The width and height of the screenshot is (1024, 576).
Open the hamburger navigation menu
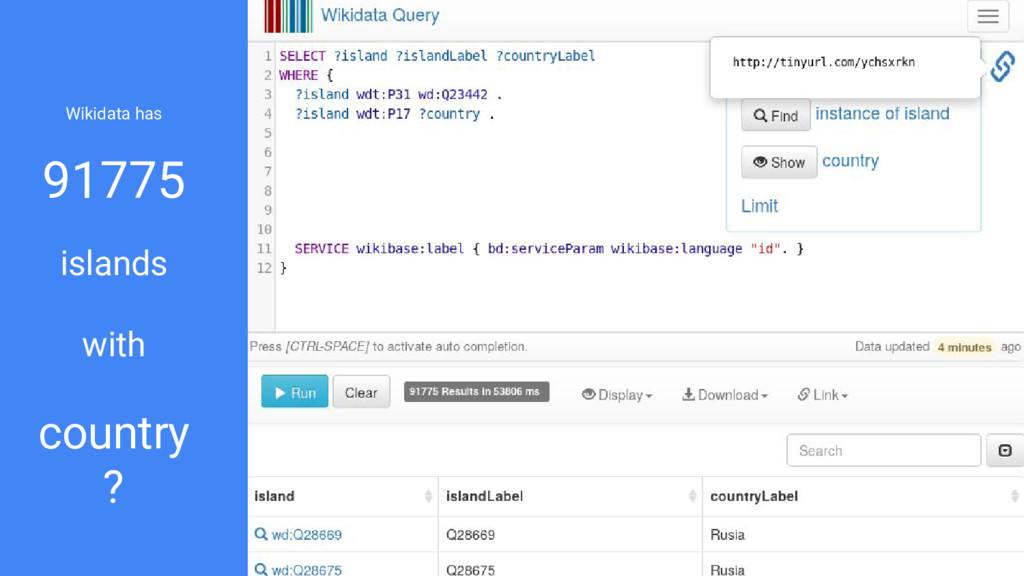[x=987, y=16]
